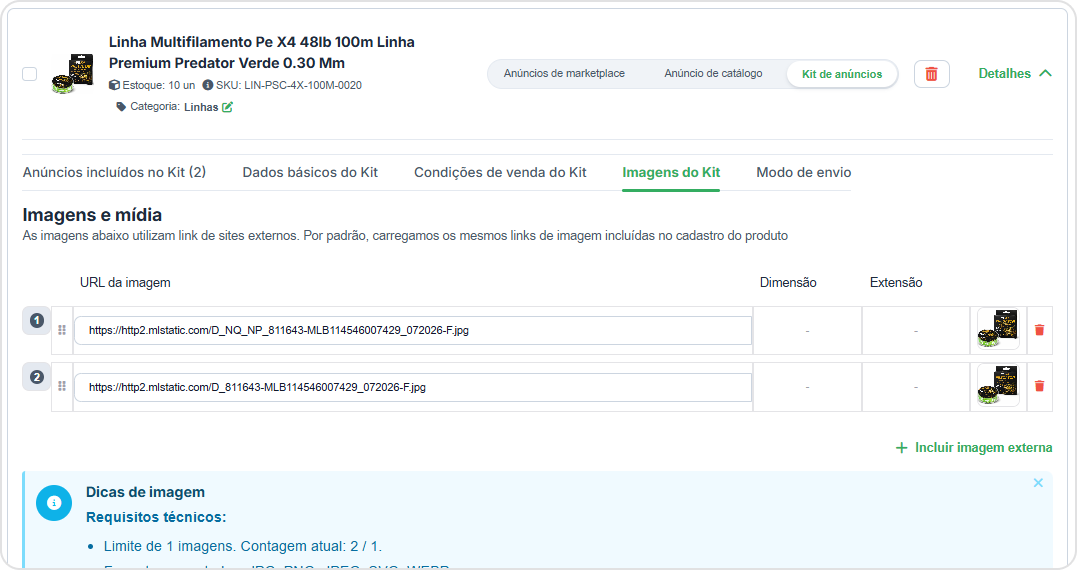
Task: Tick the product selection checkbox
Action: [x=30, y=73]
